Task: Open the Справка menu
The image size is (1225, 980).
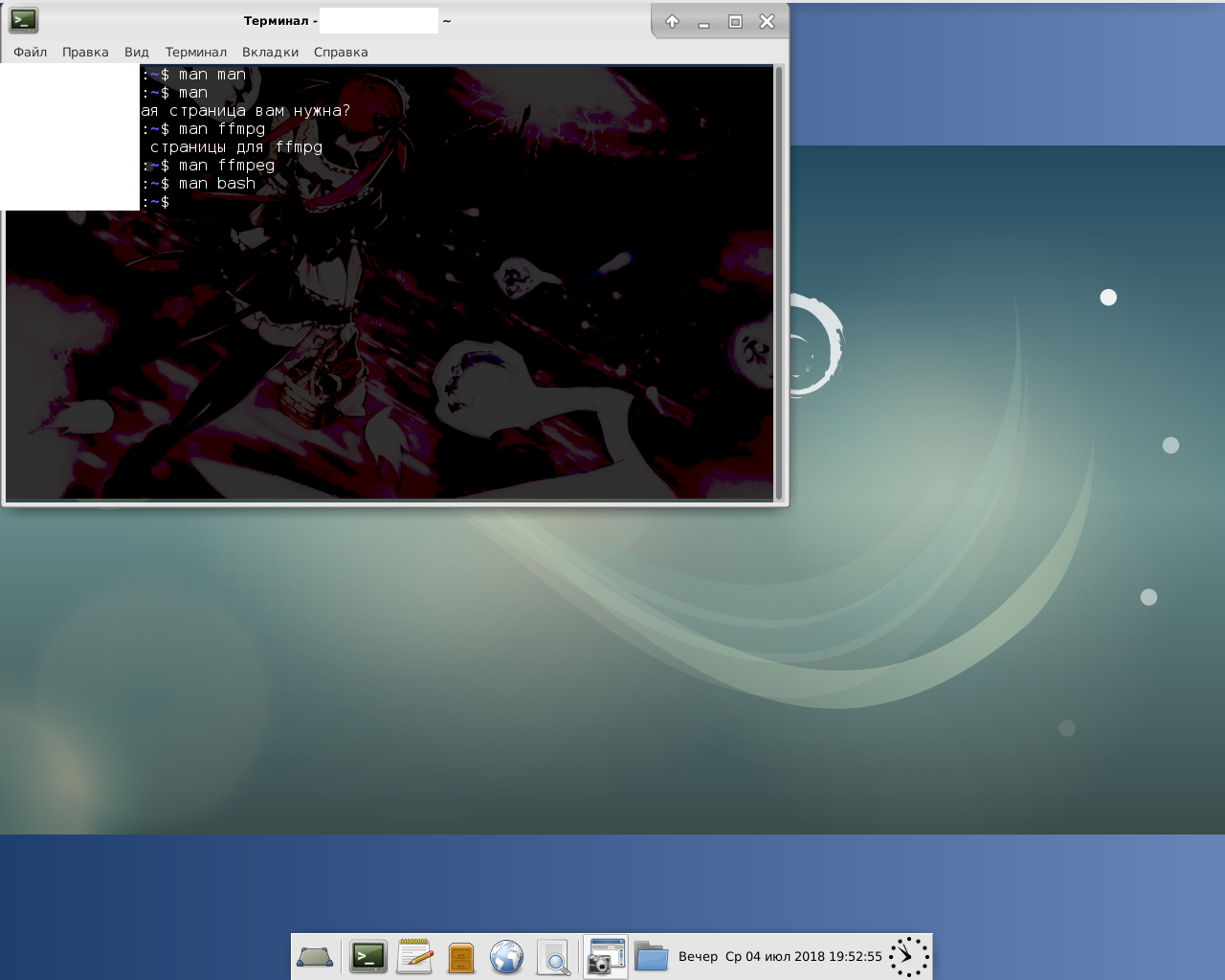Action: pyautogui.click(x=341, y=52)
